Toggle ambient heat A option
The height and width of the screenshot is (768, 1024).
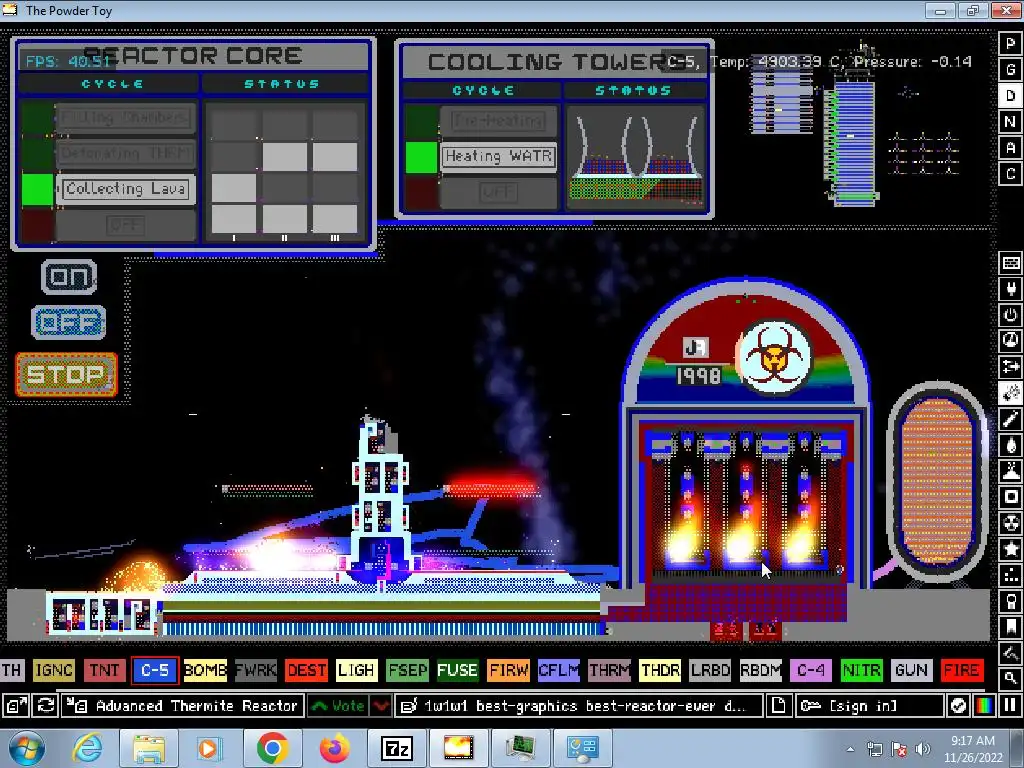pyautogui.click(x=1010, y=148)
